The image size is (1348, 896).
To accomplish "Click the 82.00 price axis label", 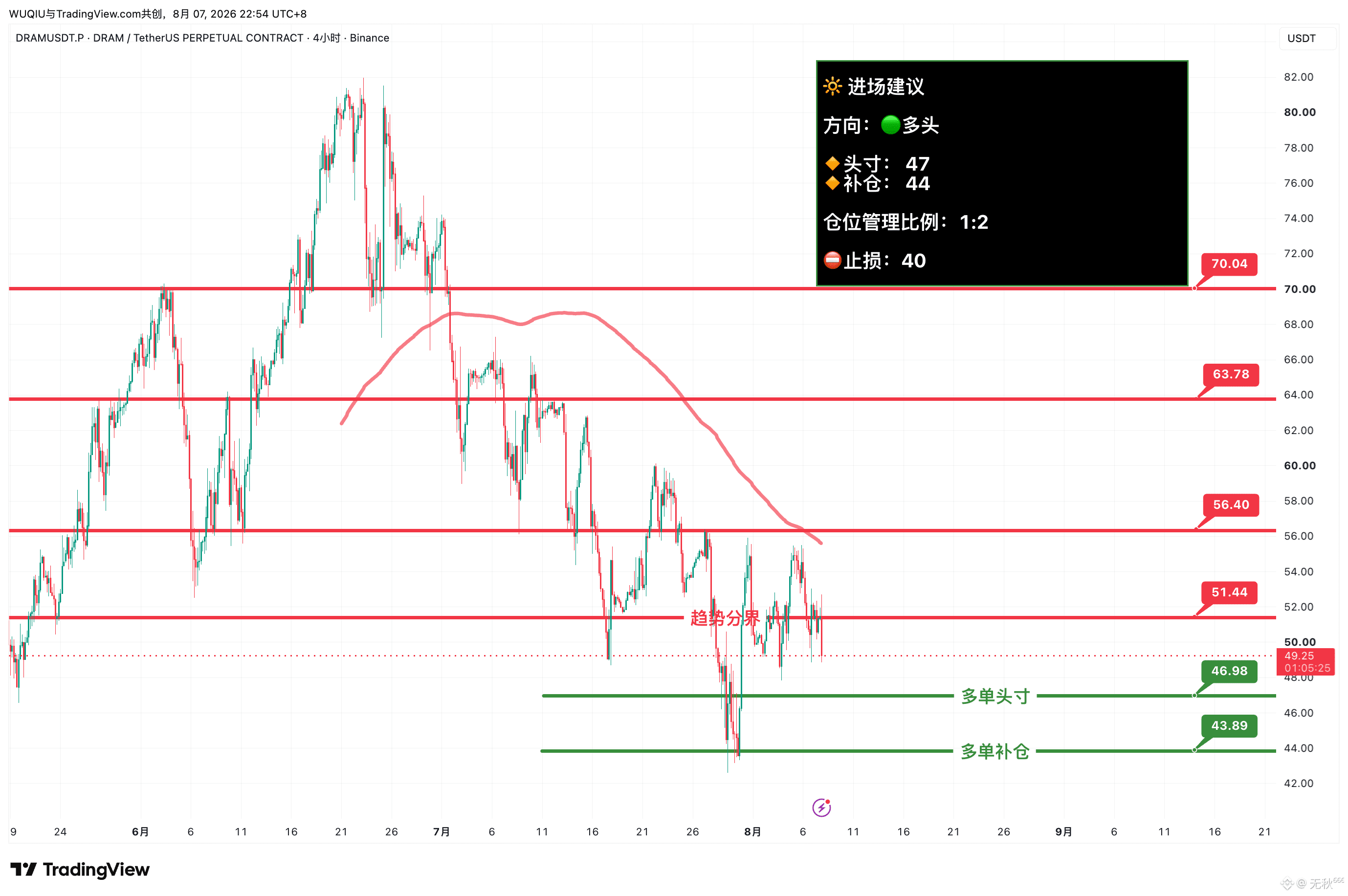I will (x=1298, y=77).
